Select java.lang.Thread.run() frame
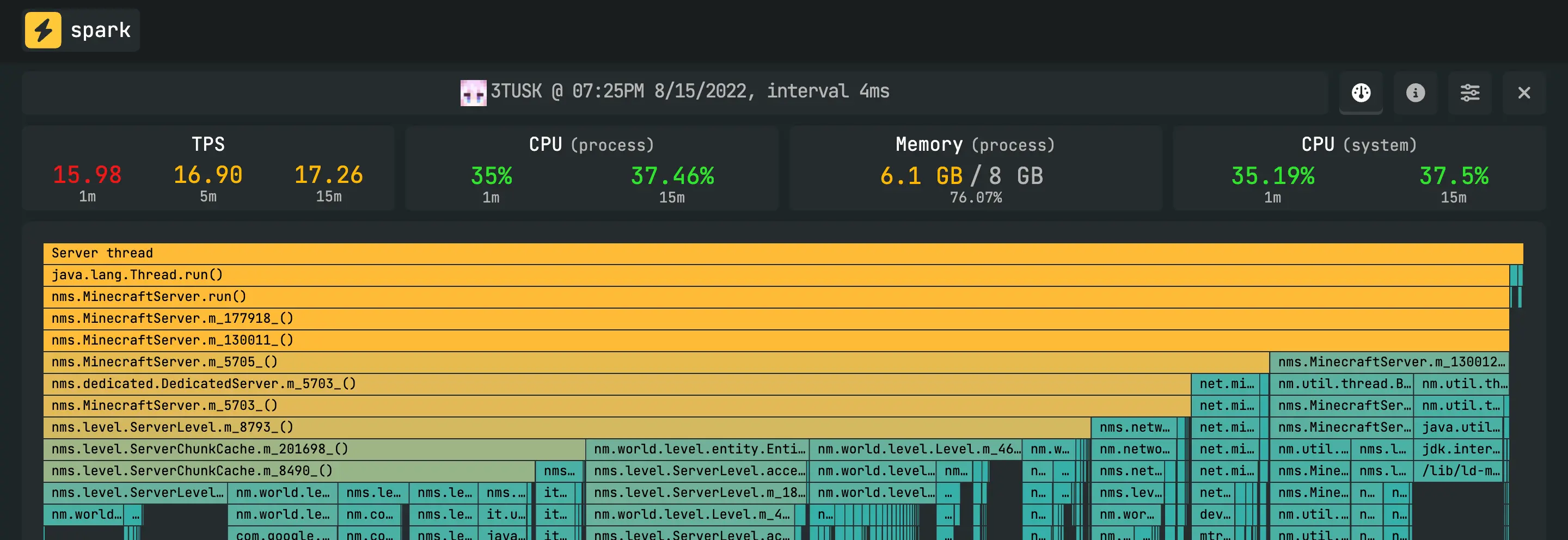 click(x=776, y=275)
